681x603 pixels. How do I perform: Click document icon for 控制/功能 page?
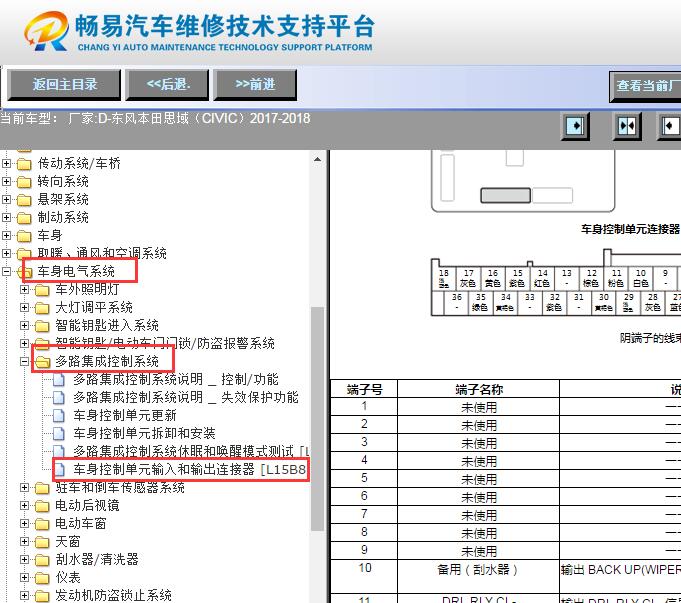pos(59,380)
